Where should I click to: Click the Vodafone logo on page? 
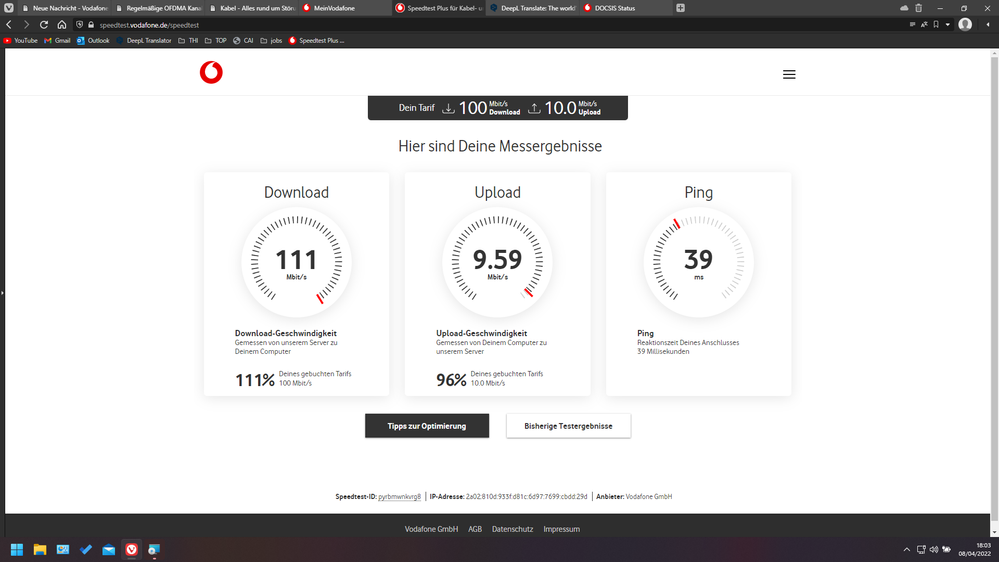tap(211, 73)
